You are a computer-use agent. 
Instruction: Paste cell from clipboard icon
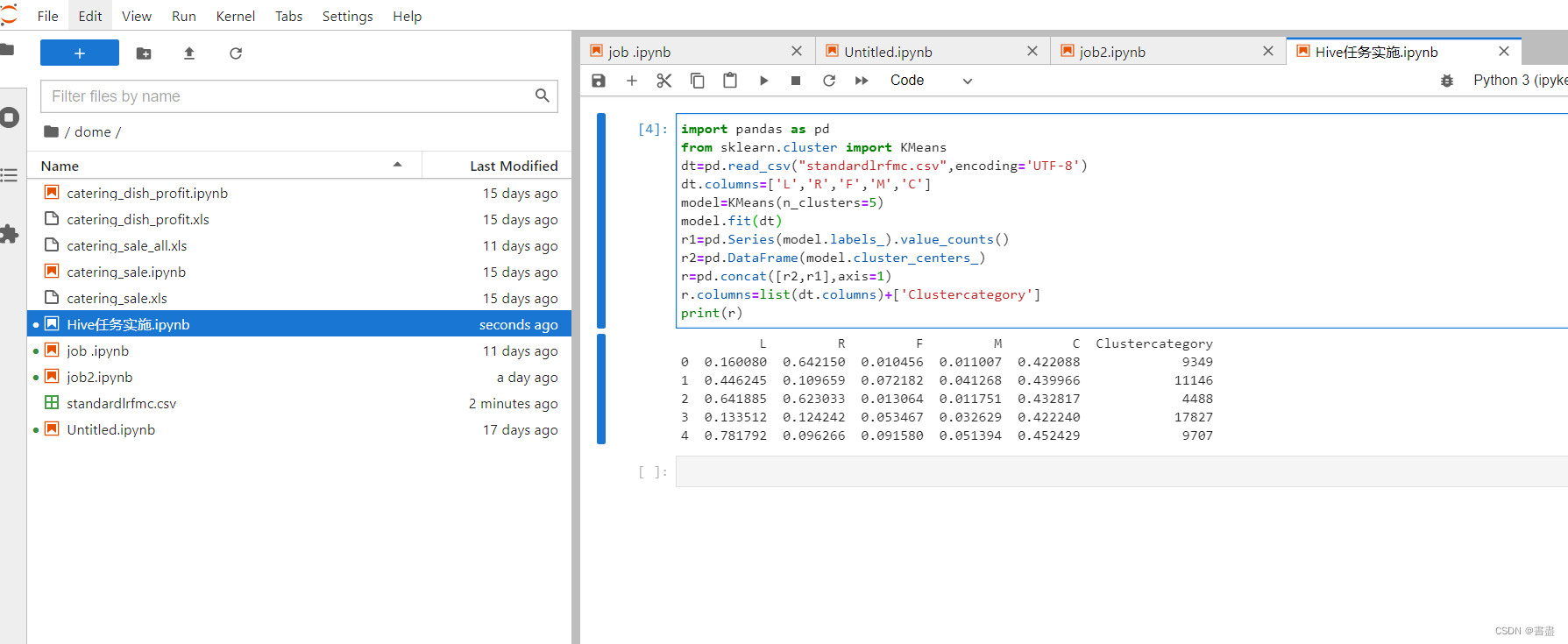[x=730, y=81]
